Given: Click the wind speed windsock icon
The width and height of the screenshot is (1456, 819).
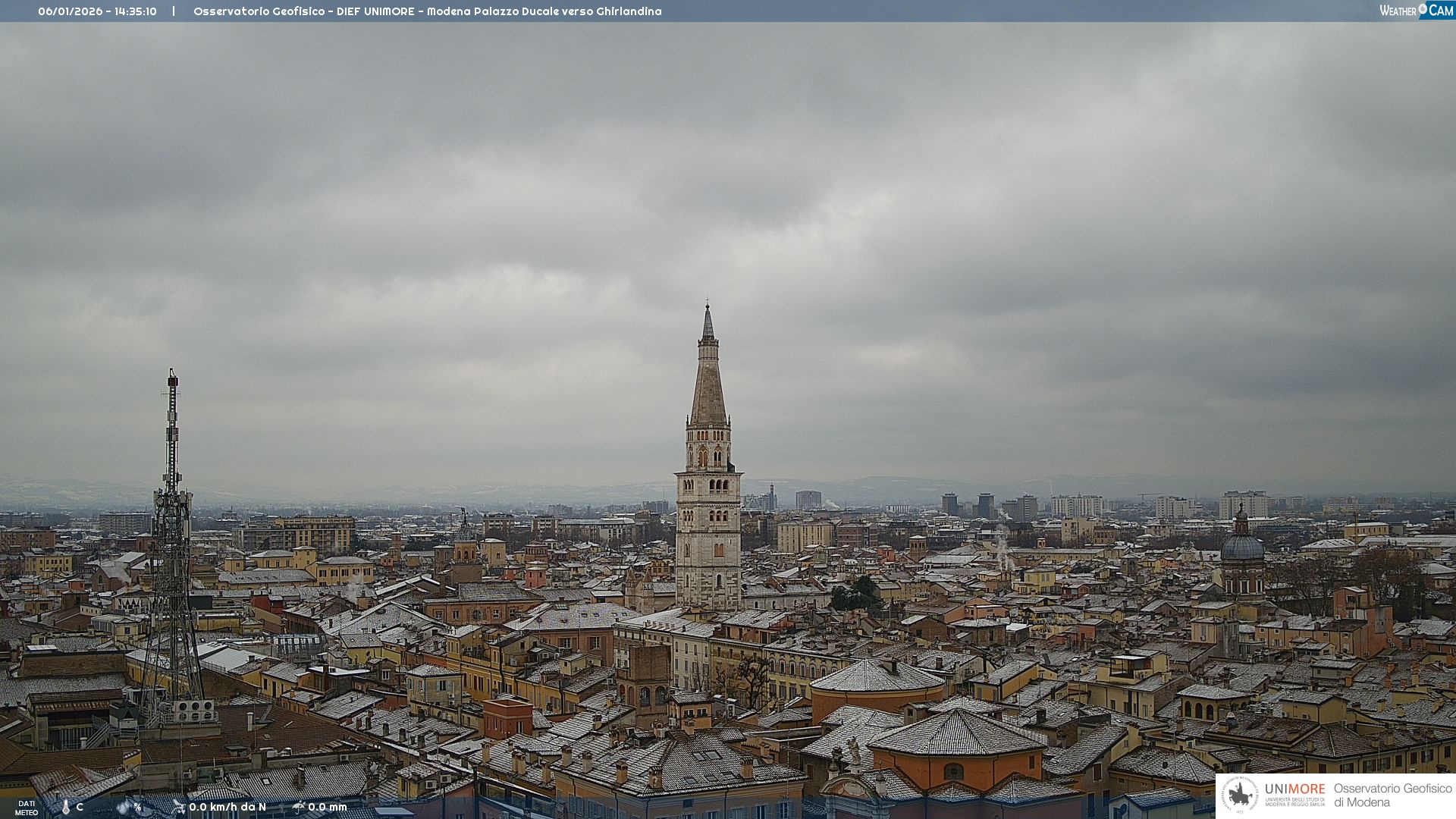Looking at the screenshot, I should coord(179,807).
